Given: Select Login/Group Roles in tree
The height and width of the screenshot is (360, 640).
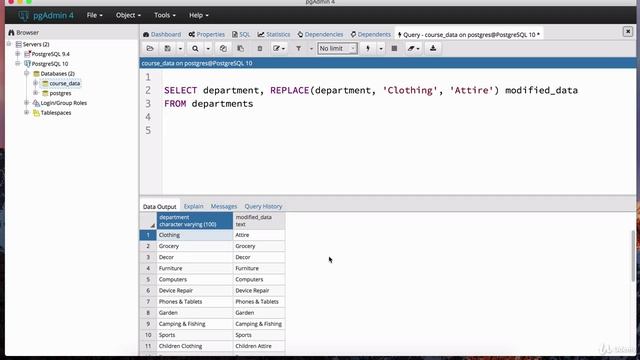Looking at the screenshot, I should tap(64, 103).
